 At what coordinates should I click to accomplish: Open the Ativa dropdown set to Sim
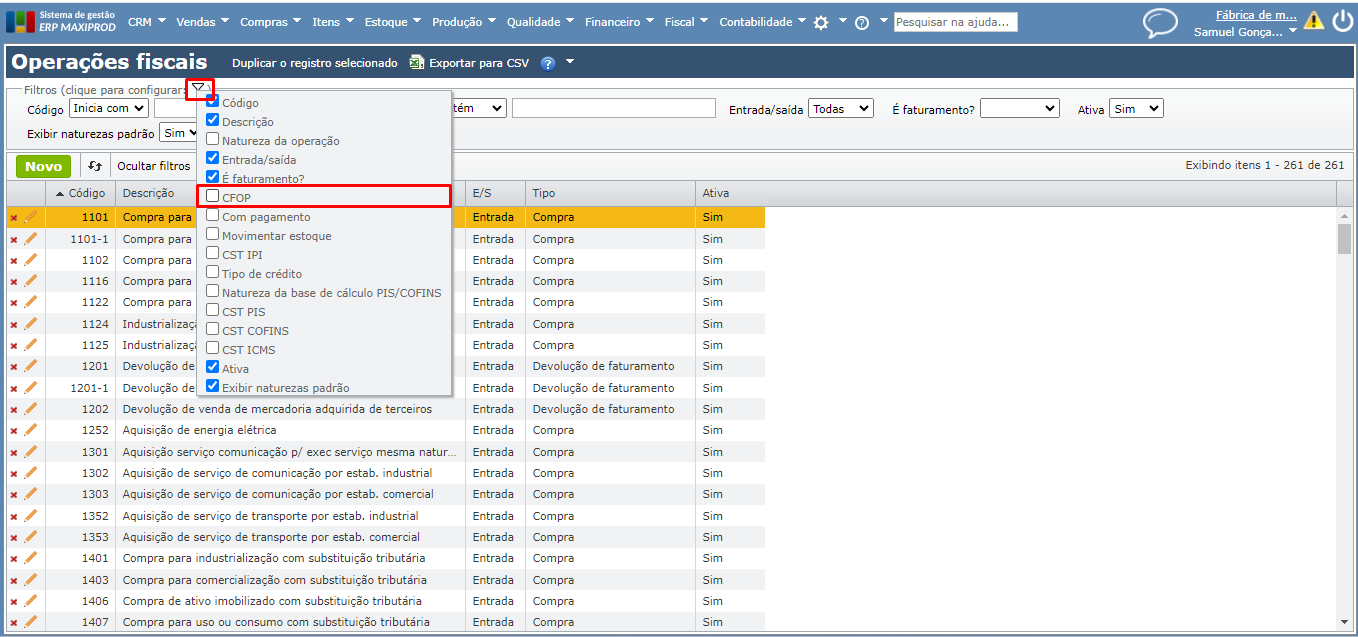point(1136,108)
